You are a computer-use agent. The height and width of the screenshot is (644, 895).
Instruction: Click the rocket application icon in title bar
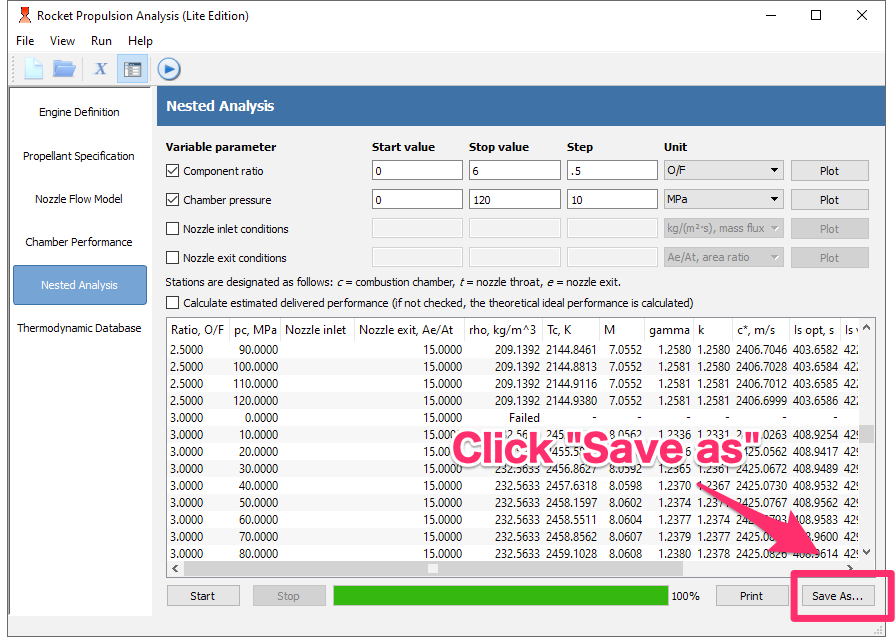coord(24,15)
